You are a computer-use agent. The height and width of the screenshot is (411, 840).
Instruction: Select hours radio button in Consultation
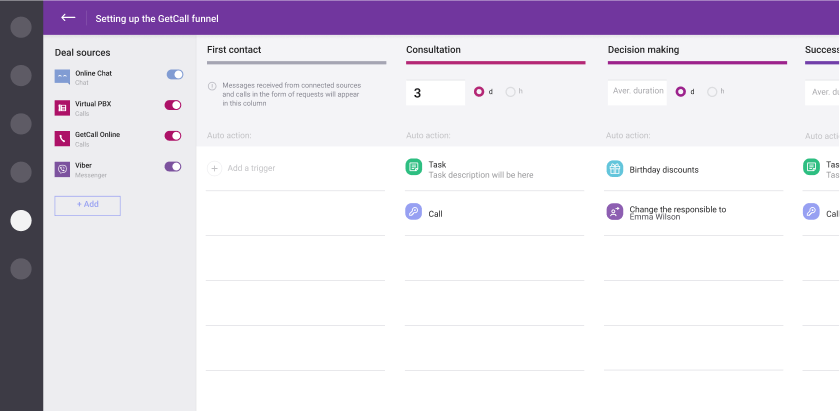511,92
